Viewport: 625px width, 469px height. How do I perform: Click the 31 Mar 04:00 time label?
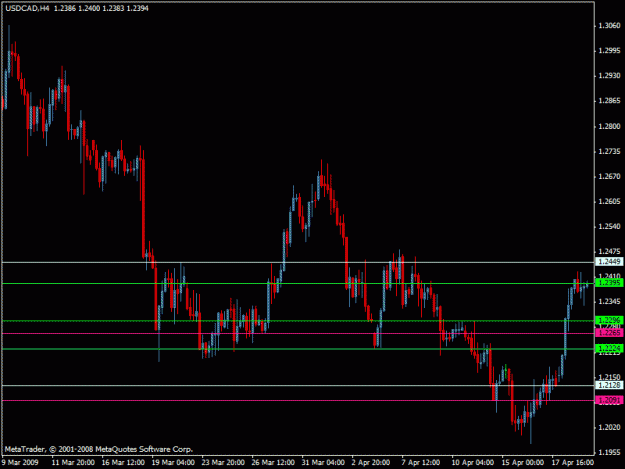[323, 462]
